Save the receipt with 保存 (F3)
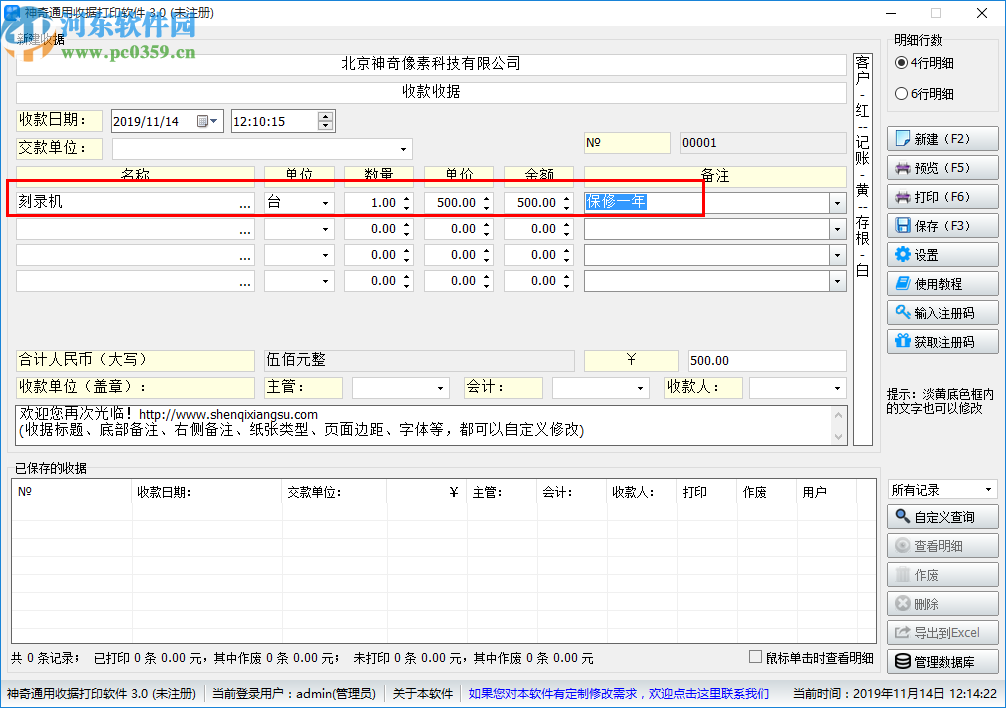 [941, 225]
